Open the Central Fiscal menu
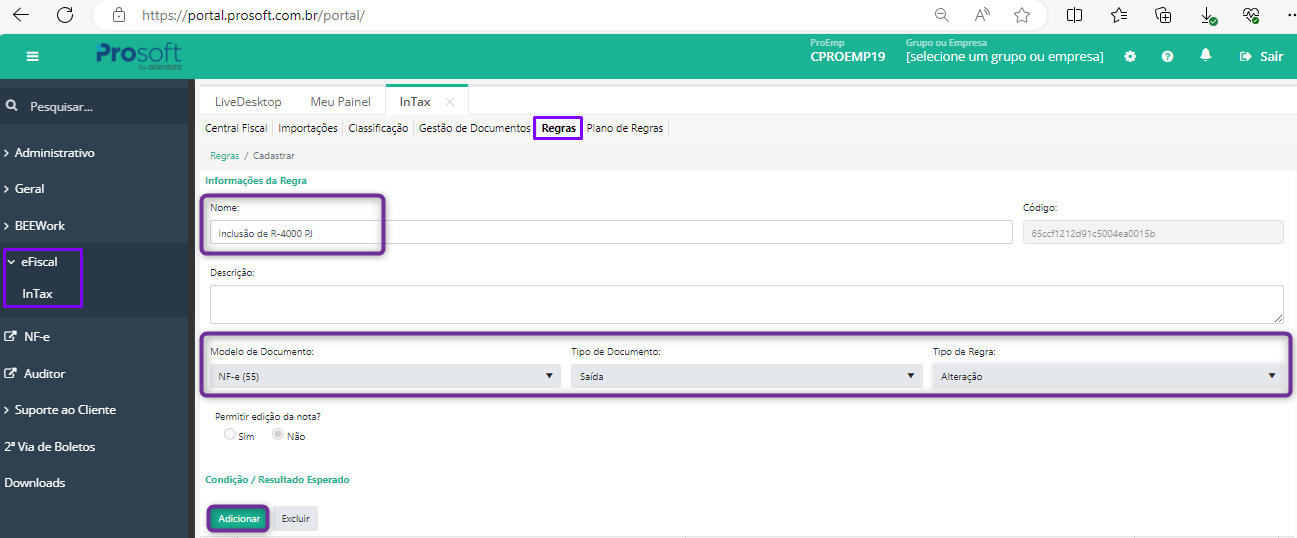This screenshot has width=1297, height=538. click(236, 128)
